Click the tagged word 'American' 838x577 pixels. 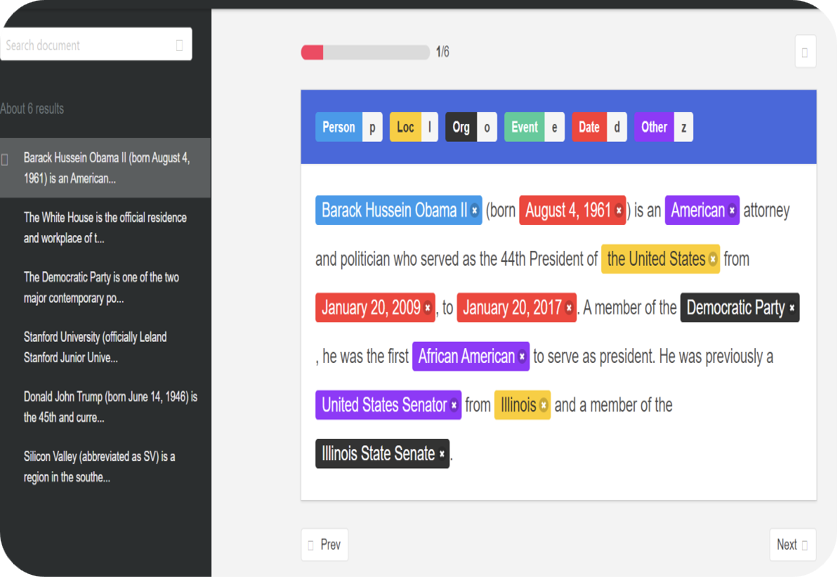pos(698,210)
